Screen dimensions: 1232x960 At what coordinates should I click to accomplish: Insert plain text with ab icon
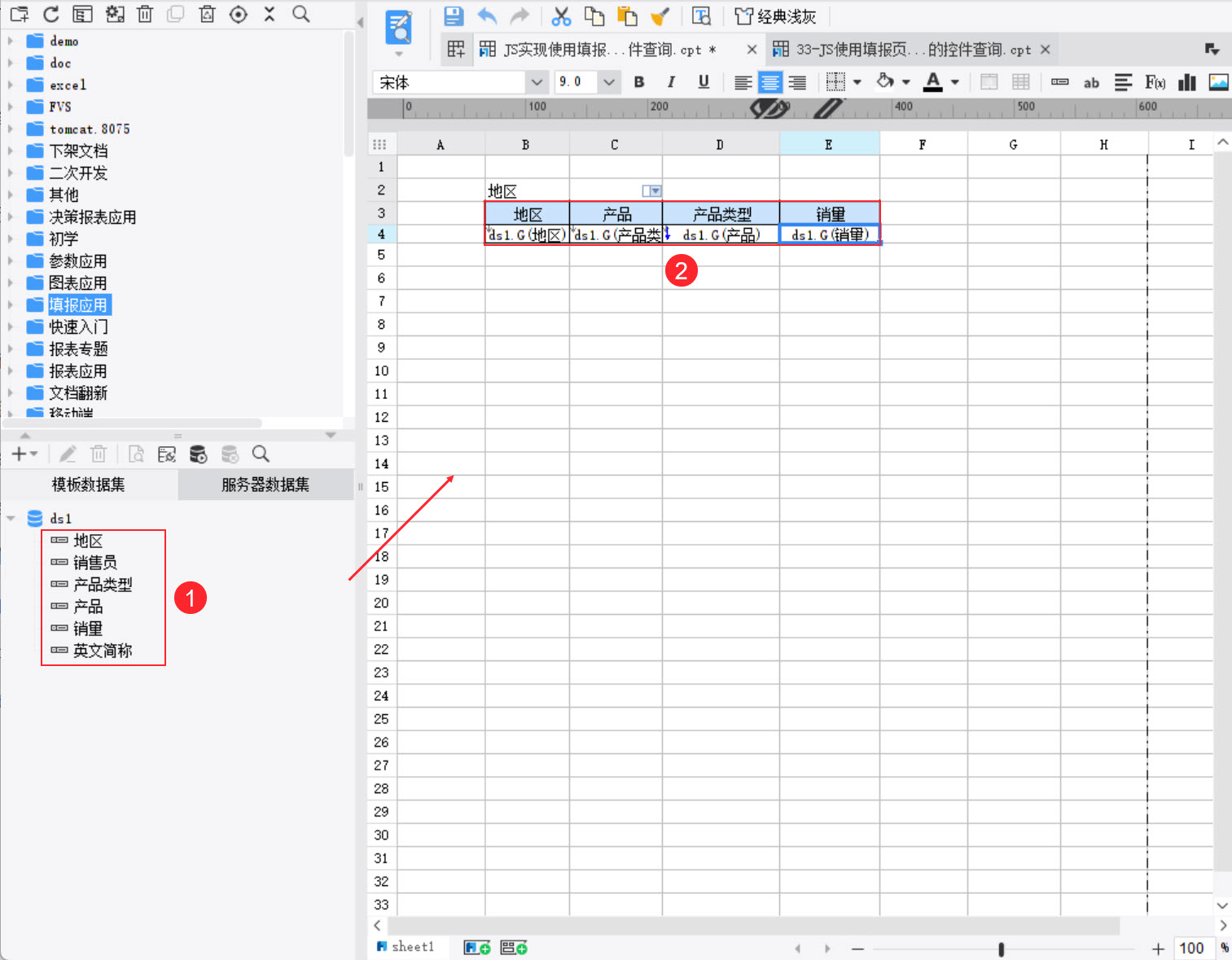[x=1091, y=82]
